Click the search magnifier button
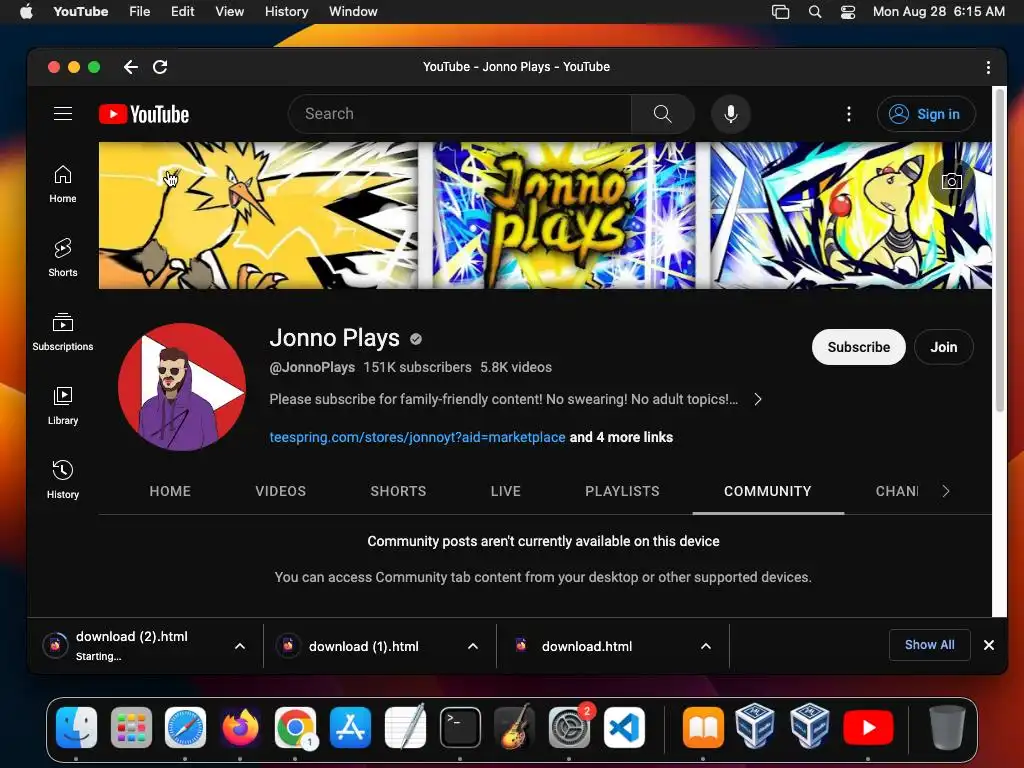This screenshot has width=1024, height=768. (662, 114)
